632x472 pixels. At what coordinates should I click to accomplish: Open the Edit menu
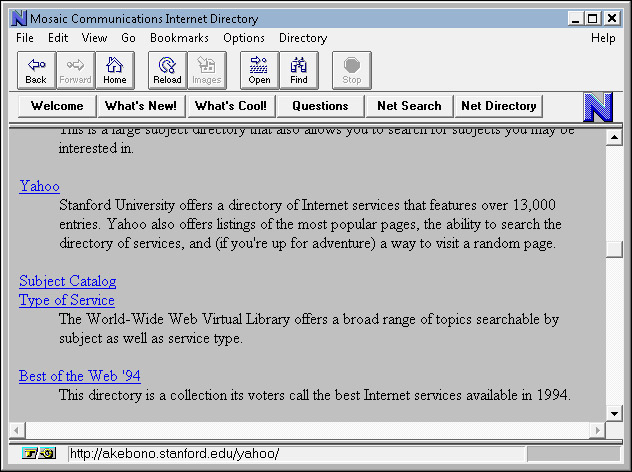pos(58,38)
